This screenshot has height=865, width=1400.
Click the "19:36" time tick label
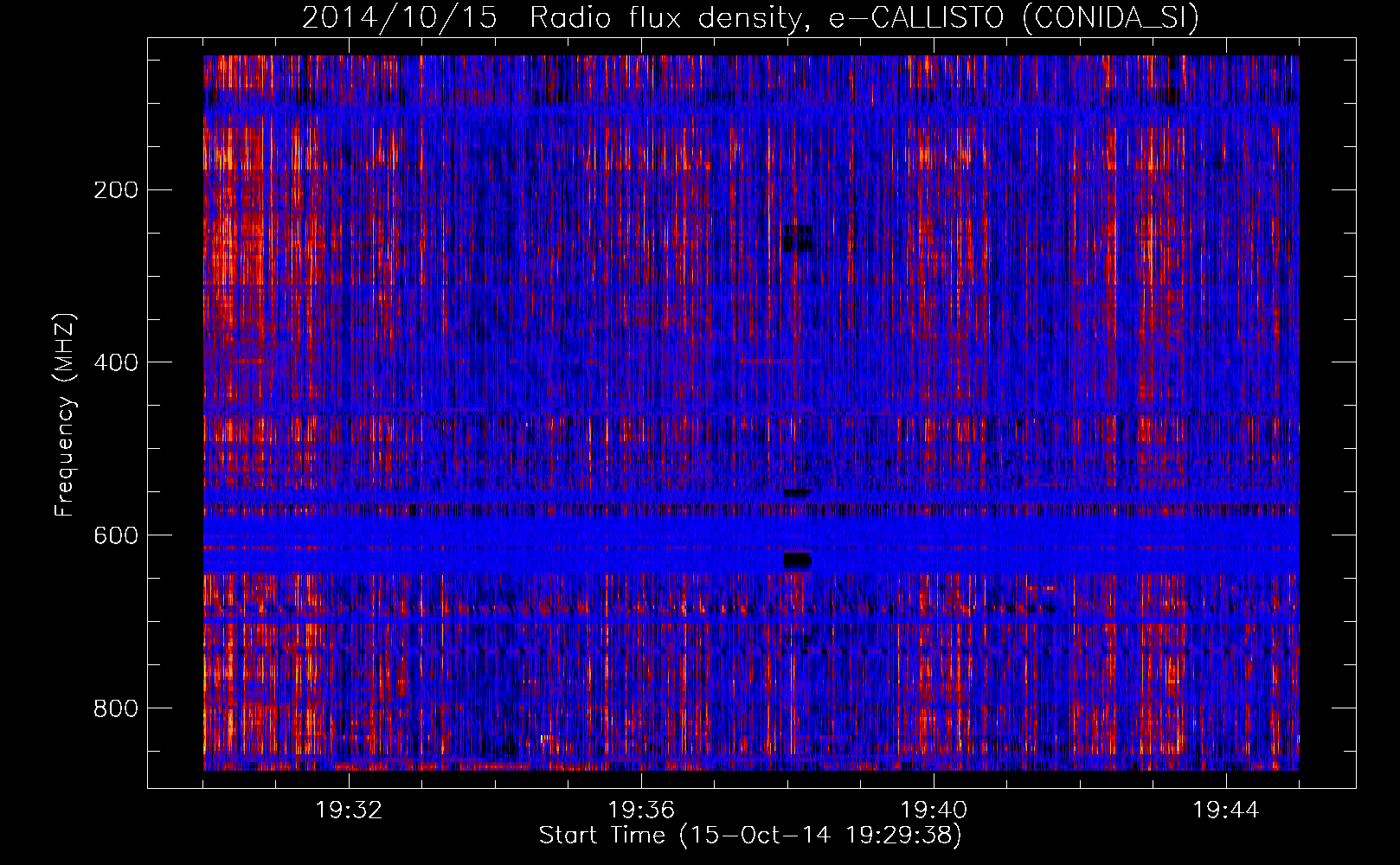(x=641, y=811)
